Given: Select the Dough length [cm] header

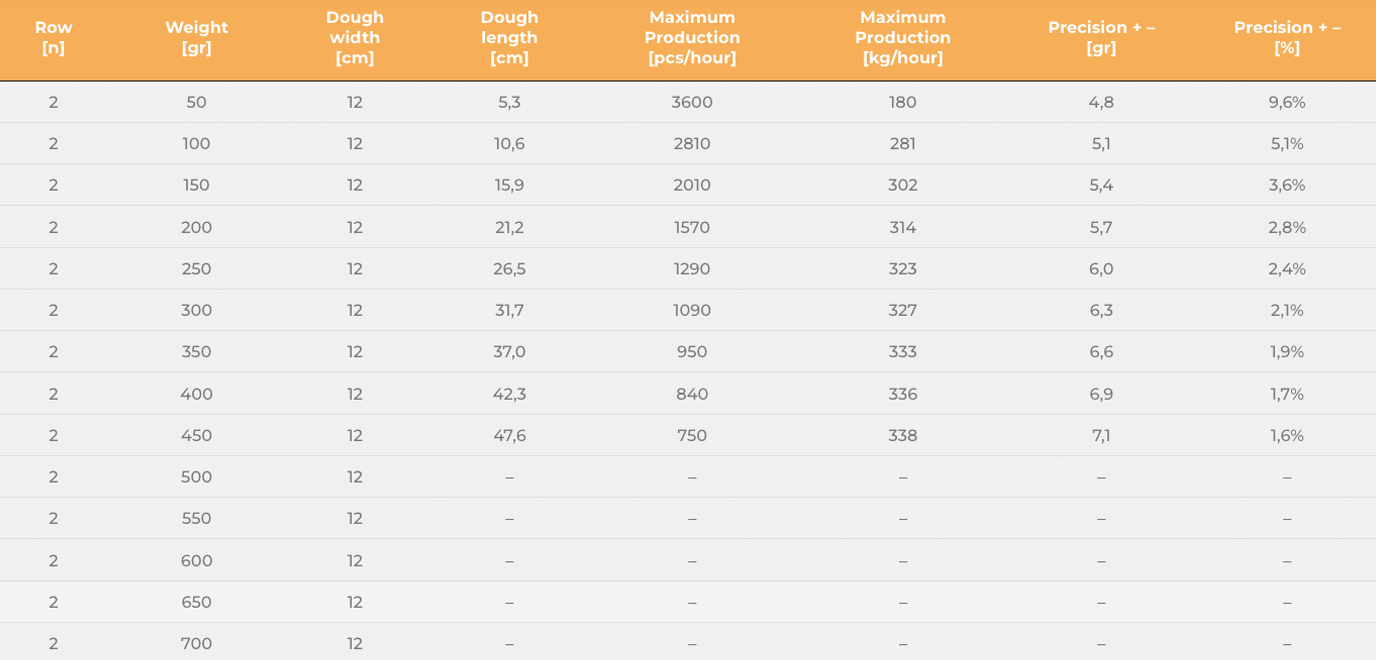Looking at the screenshot, I should click(x=509, y=38).
